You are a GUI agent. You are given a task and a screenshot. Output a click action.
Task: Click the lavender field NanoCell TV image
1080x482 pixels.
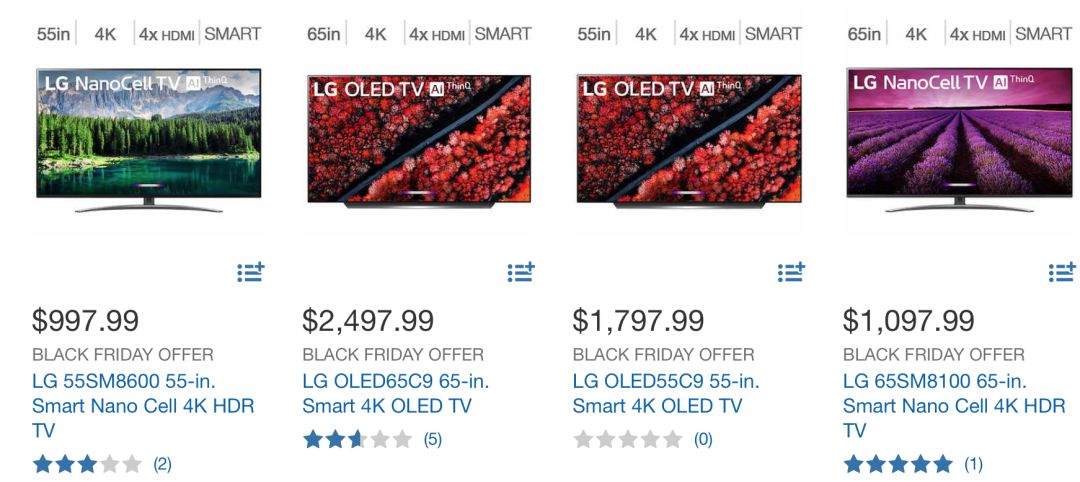(x=959, y=140)
